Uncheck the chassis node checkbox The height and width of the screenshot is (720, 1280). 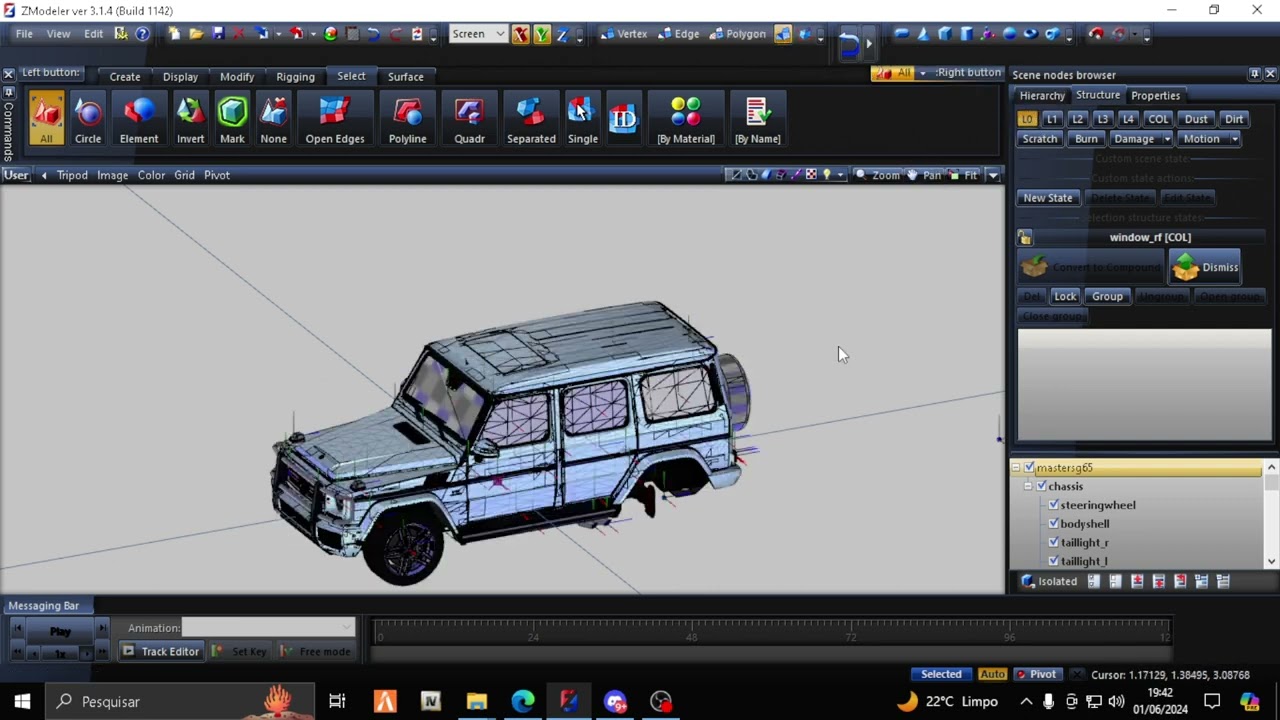[1041, 486]
